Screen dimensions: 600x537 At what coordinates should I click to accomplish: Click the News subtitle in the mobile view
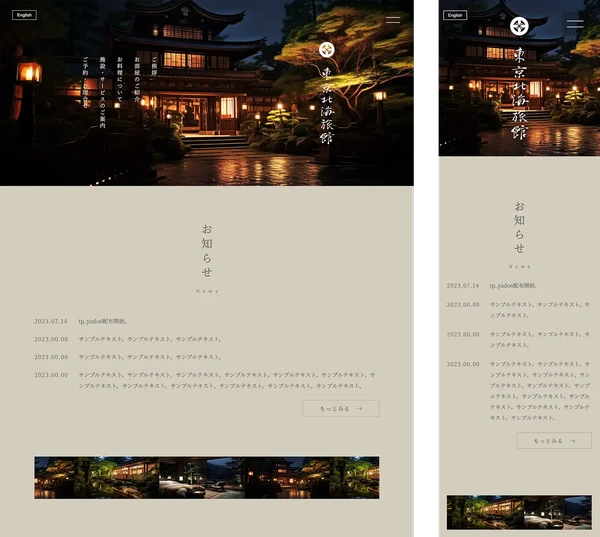tap(519, 266)
